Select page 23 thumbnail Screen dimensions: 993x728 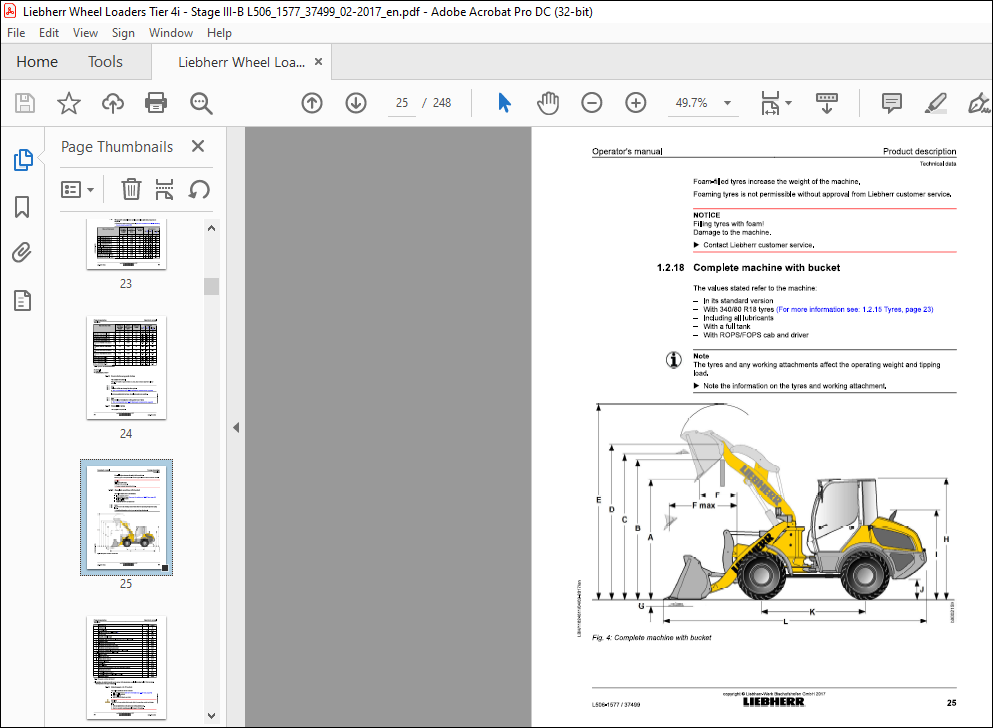(x=126, y=244)
